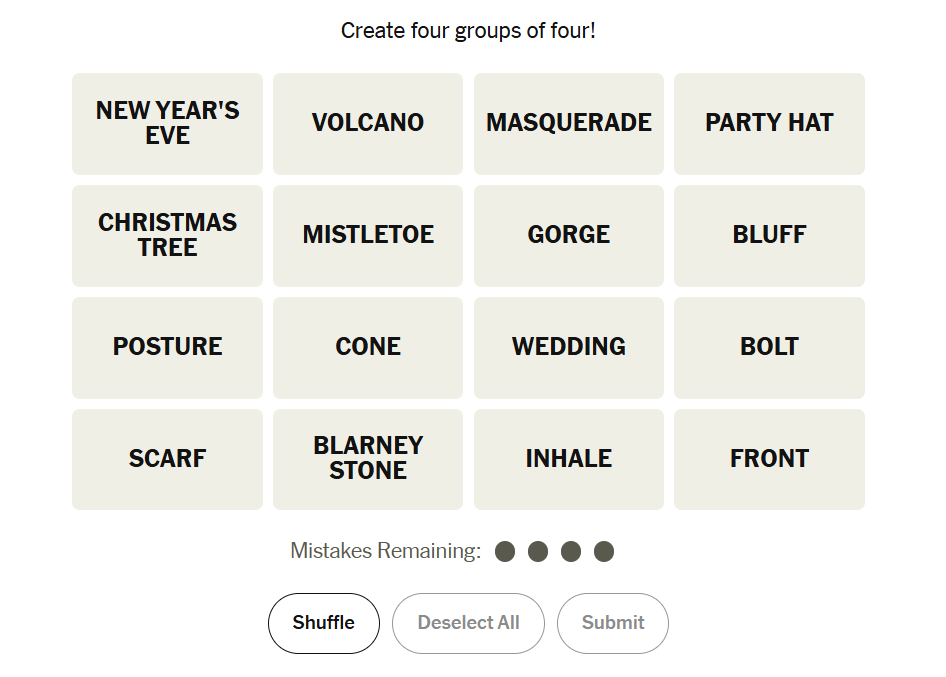Click the GORGE tile

coord(569,235)
